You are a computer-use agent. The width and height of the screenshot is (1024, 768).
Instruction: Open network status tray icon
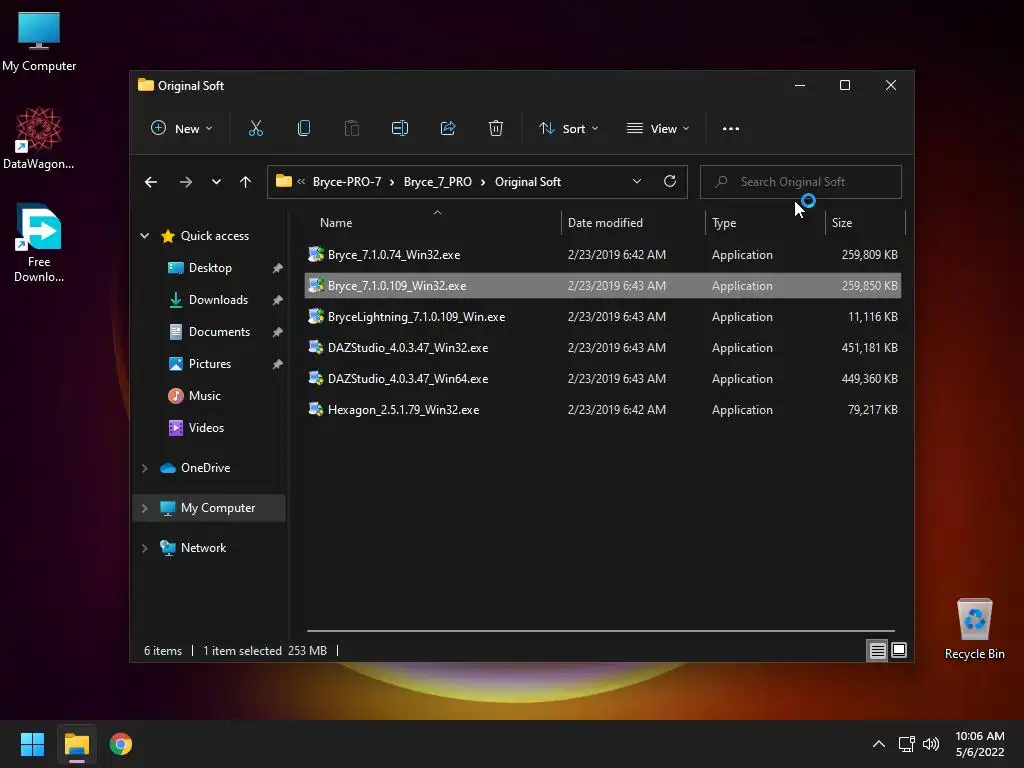[906, 744]
